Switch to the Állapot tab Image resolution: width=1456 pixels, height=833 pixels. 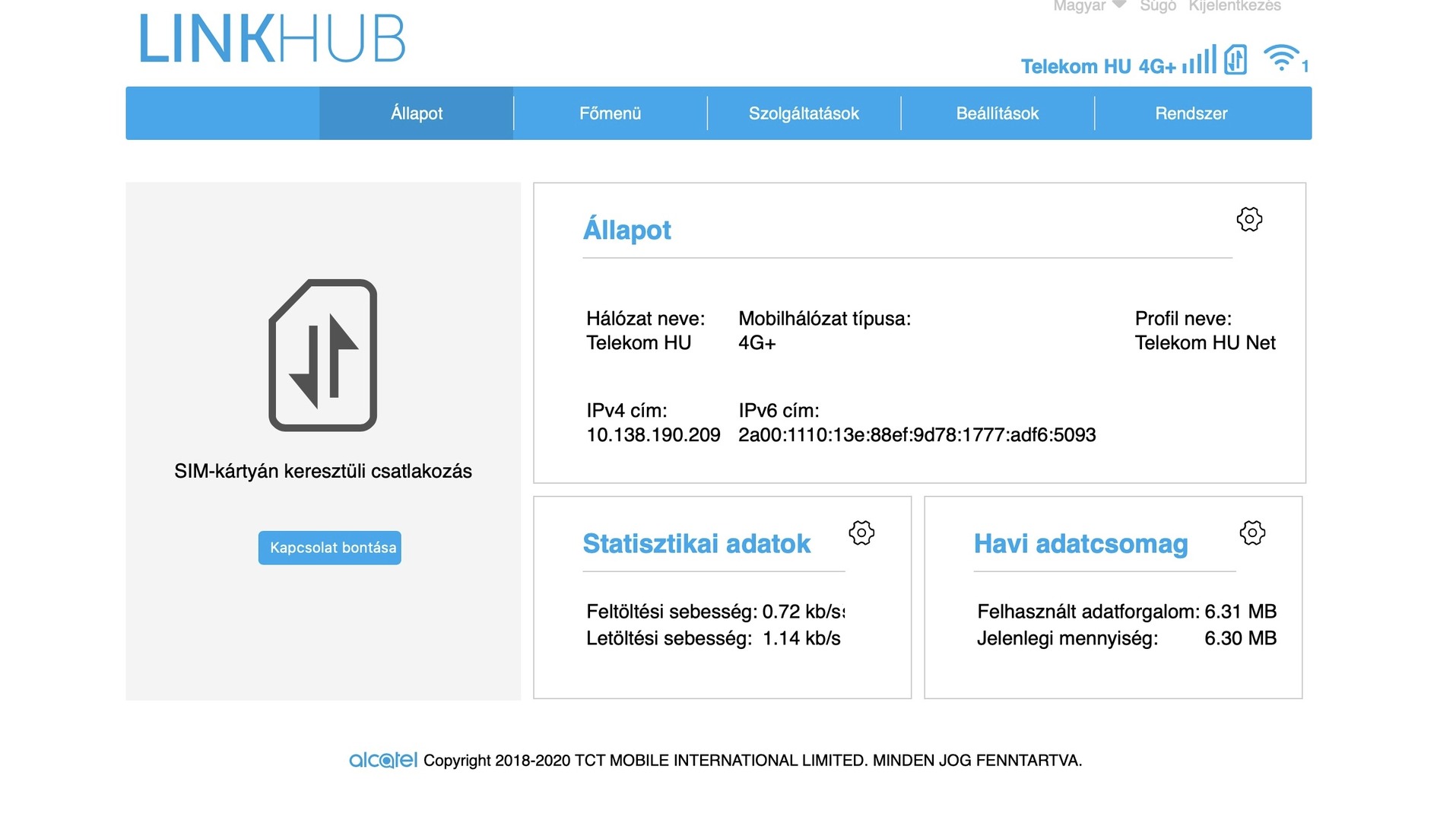point(417,113)
